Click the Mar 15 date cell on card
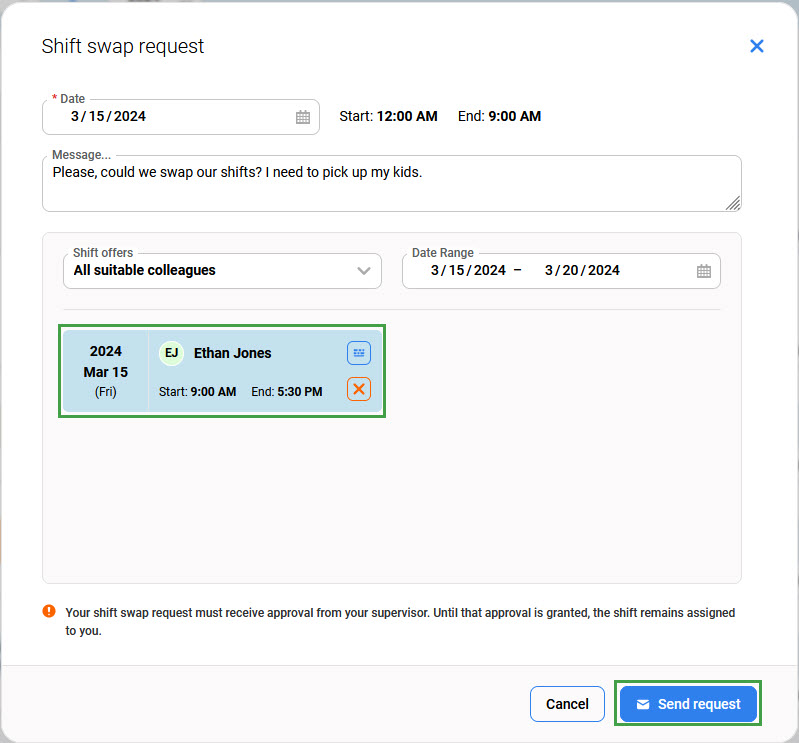 105,371
